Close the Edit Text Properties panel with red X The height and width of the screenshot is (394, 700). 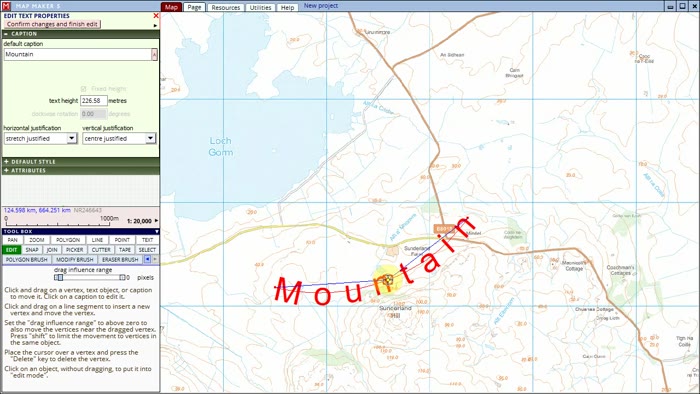156,16
